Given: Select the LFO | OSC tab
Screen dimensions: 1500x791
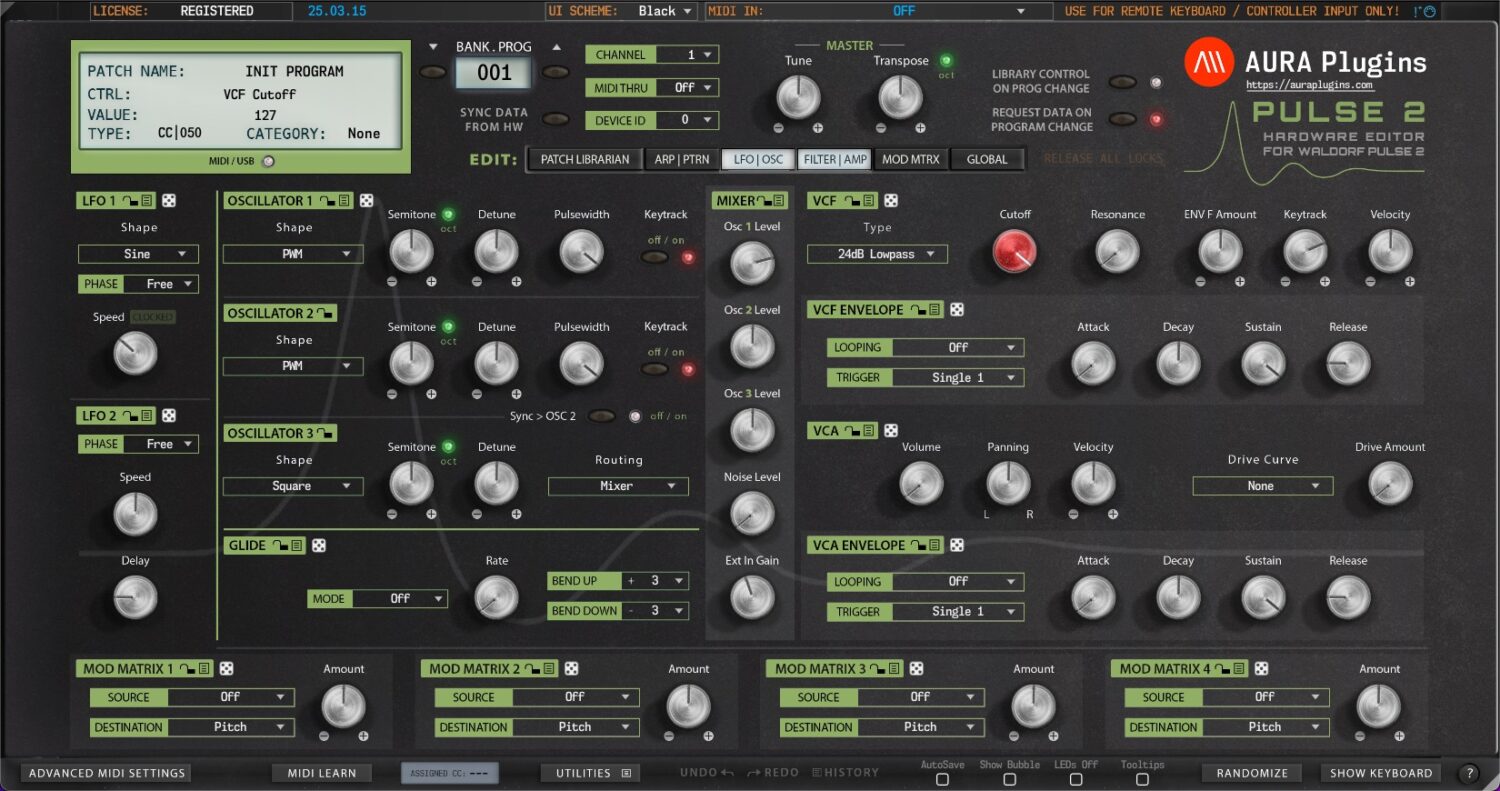Looking at the screenshot, I should (758, 159).
